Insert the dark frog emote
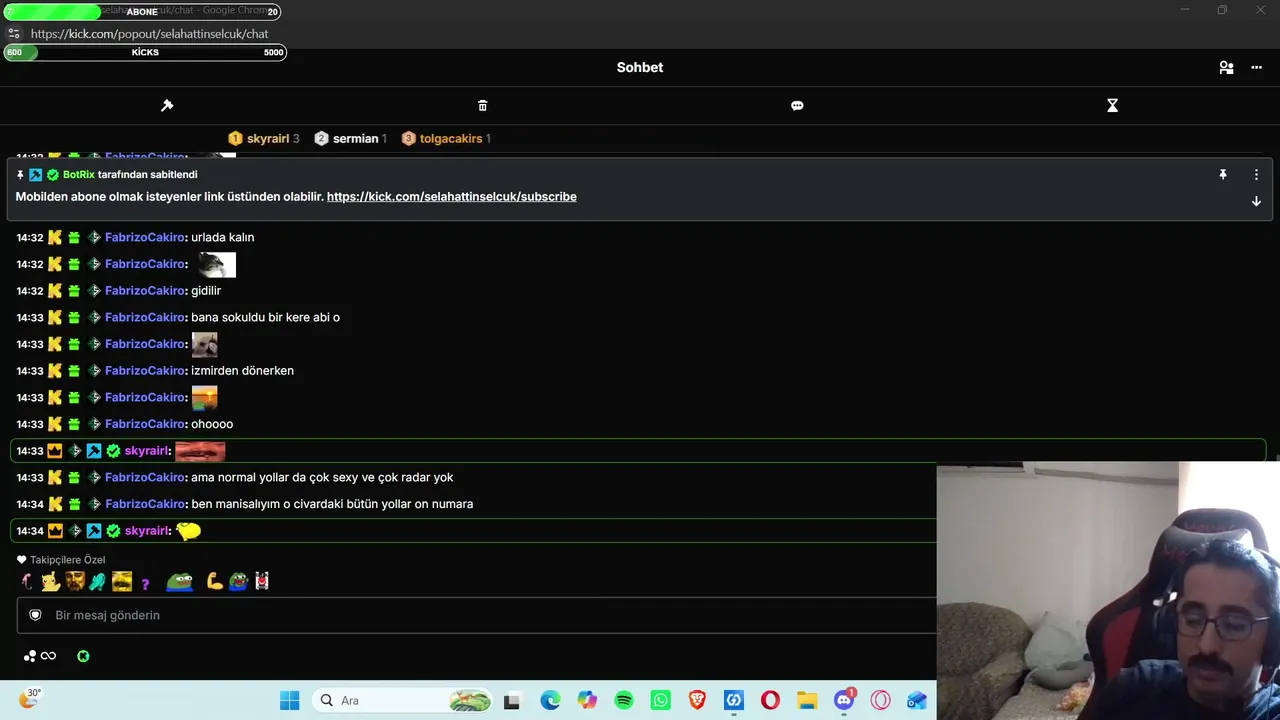The image size is (1280, 720). point(238,581)
